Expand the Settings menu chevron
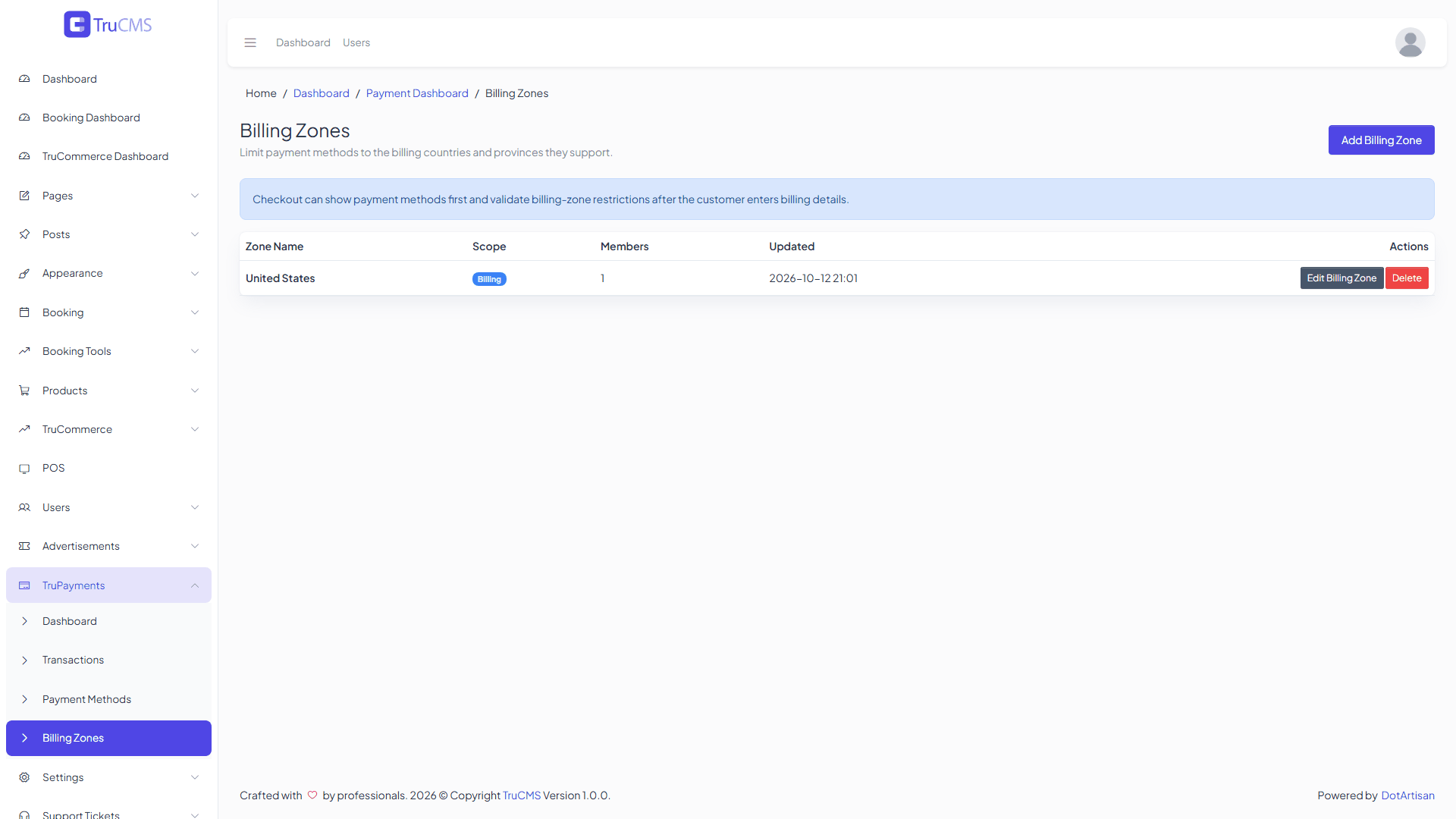 pyautogui.click(x=195, y=777)
